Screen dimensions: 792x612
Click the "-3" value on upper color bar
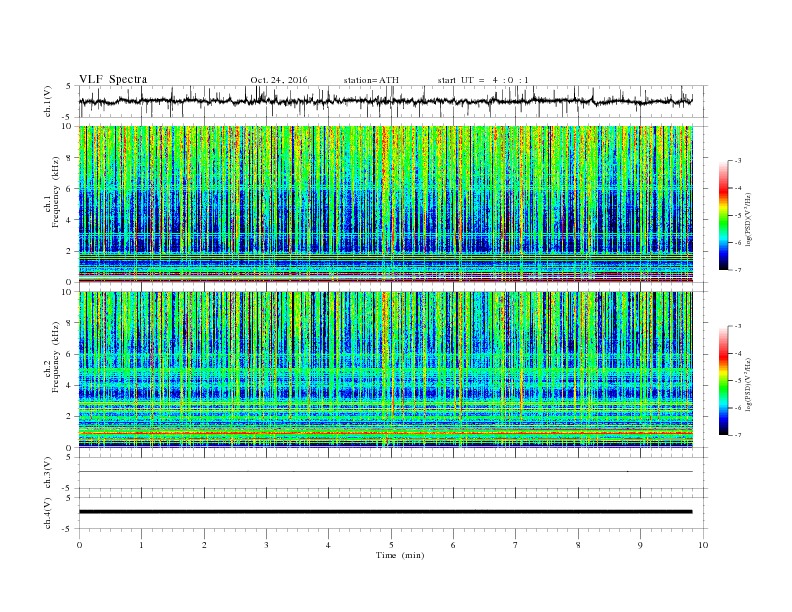click(737, 161)
